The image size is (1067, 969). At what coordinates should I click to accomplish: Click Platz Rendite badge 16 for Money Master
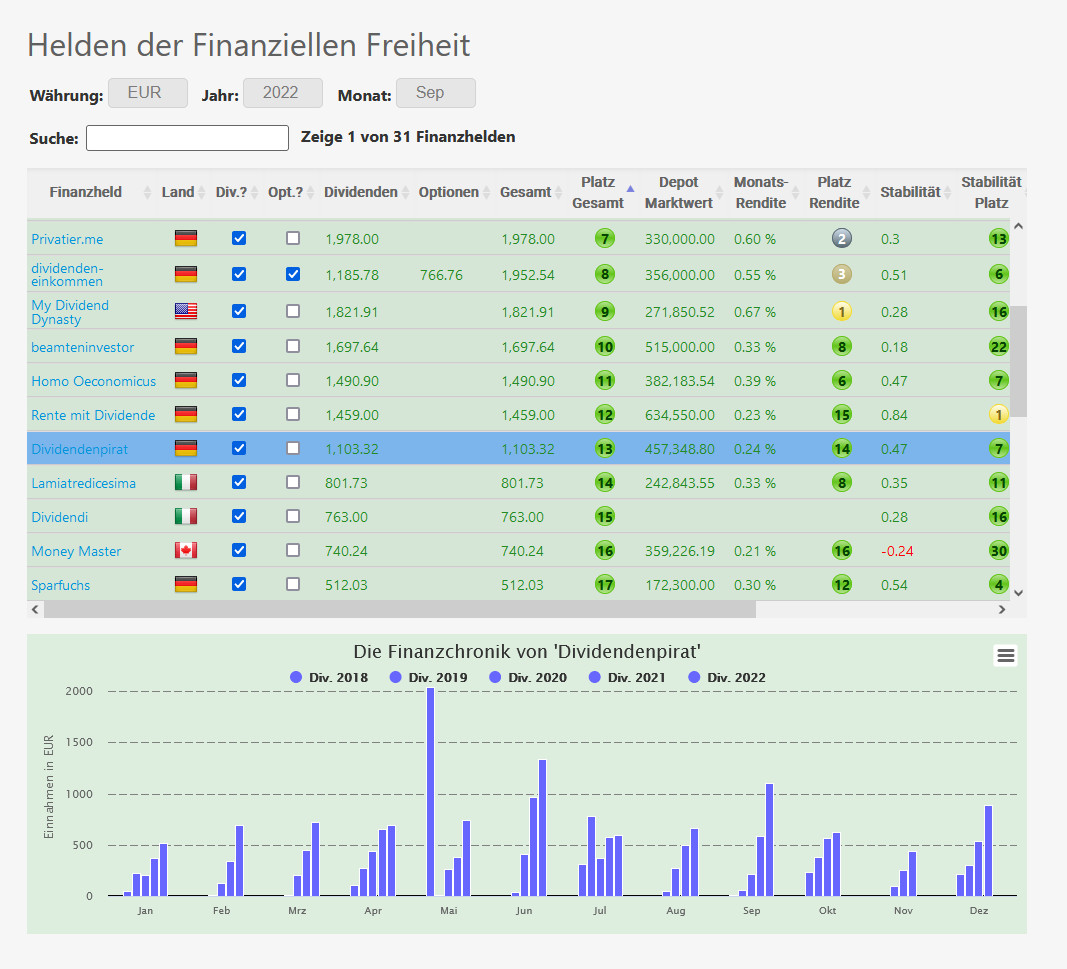[842, 551]
